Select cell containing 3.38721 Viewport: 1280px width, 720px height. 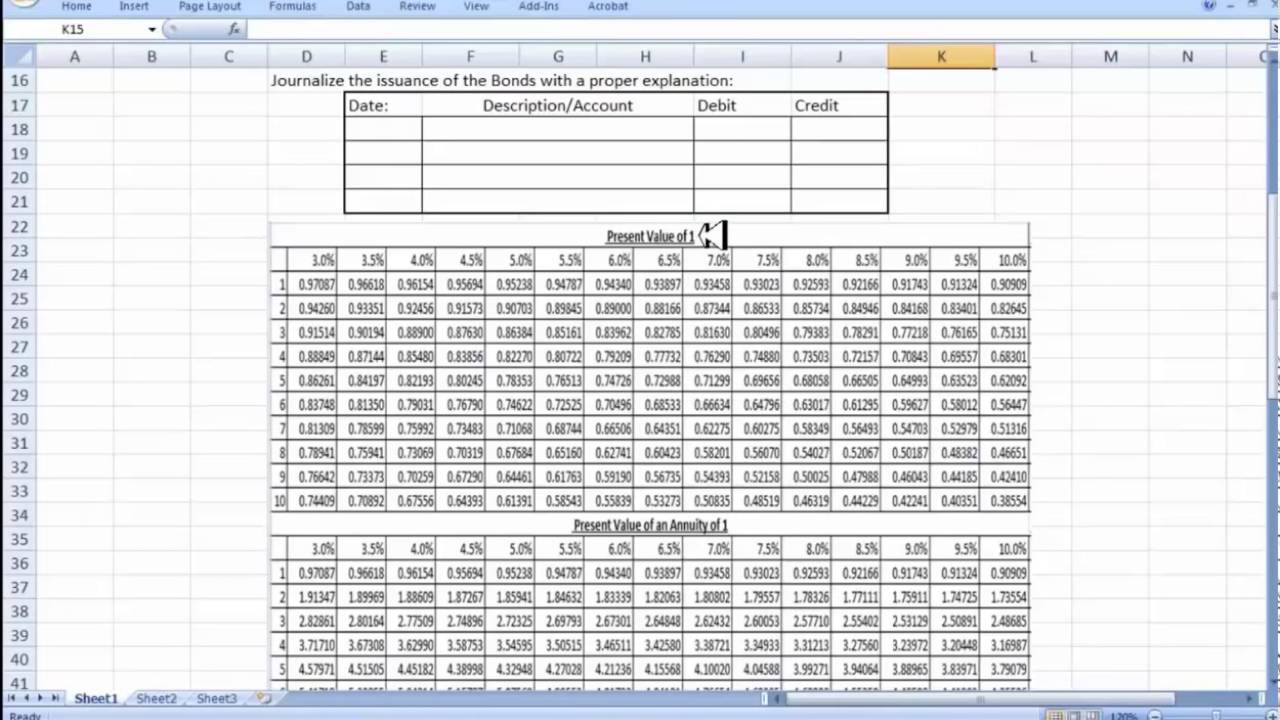coord(708,645)
